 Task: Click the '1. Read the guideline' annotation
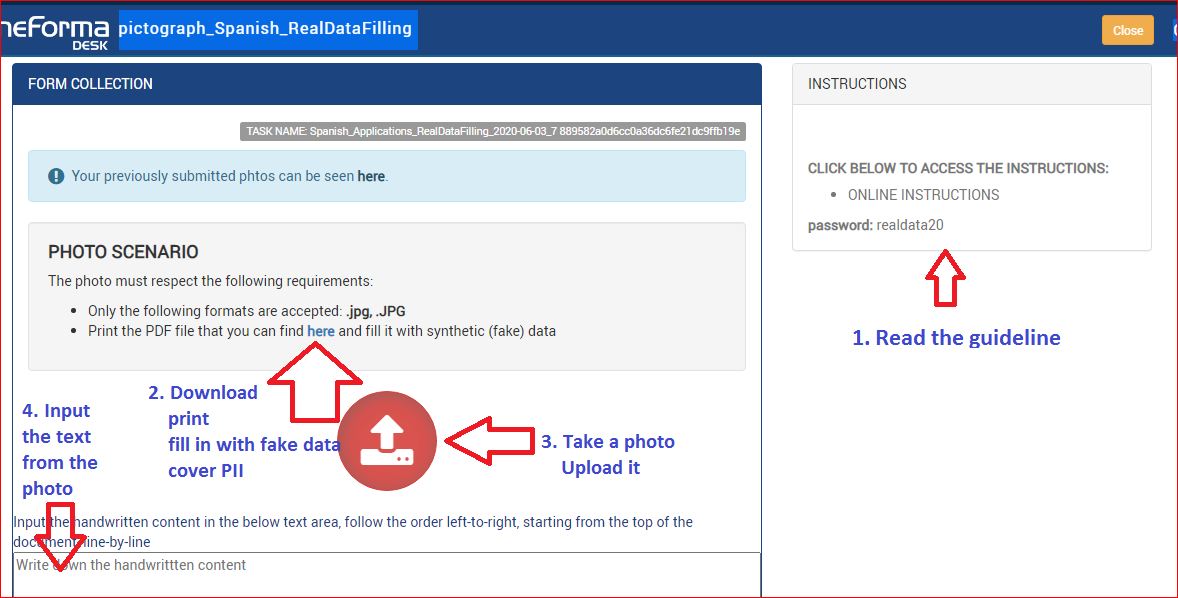click(955, 338)
